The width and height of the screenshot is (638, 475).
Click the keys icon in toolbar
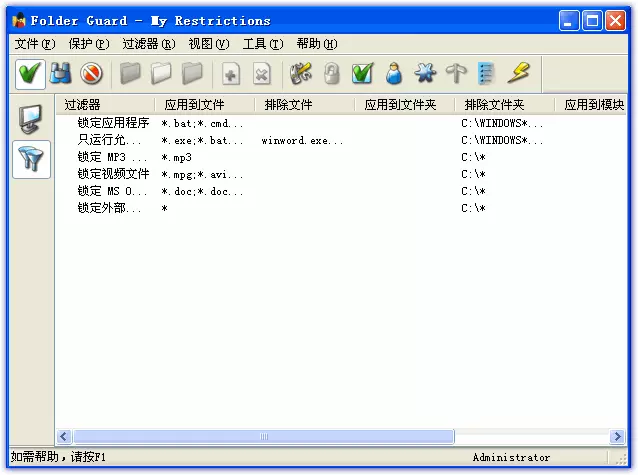(301, 74)
